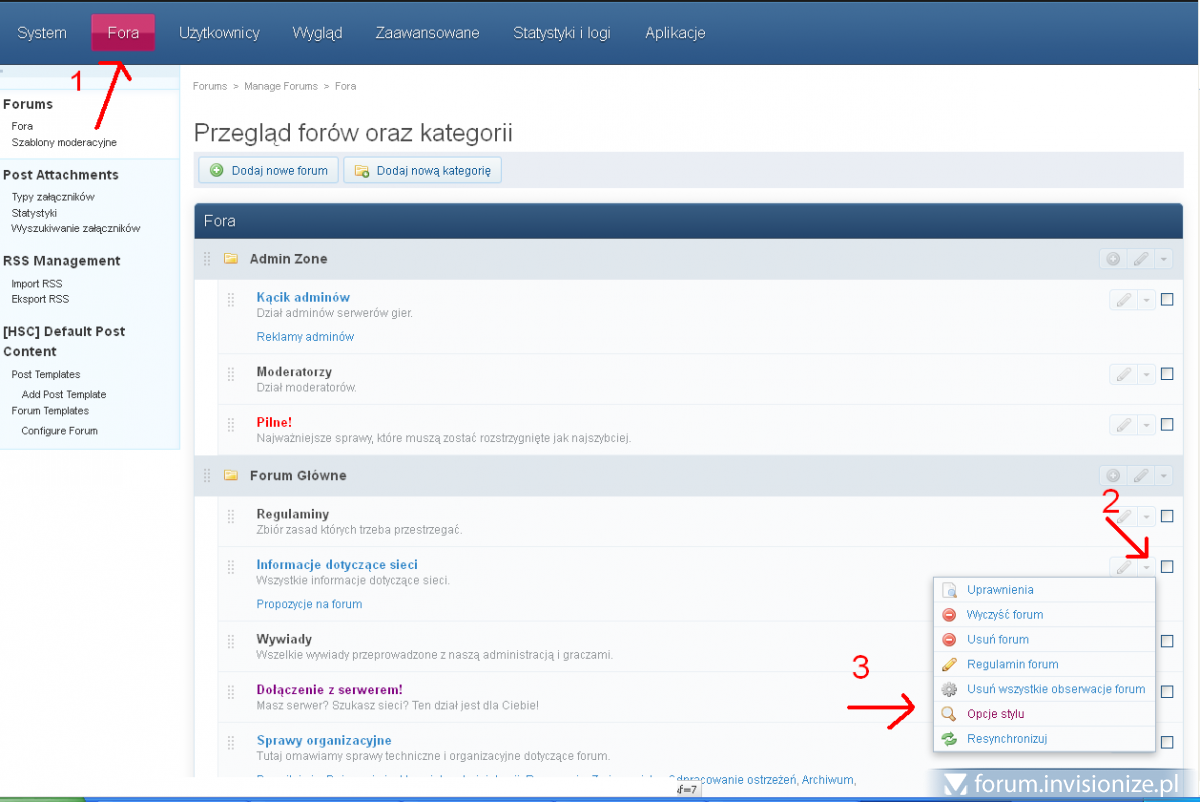The width and height of the screenshot is (1200, 802).
Task: Select the Moderatorzy forum checkbox
Action: pyautogui.click(x=1167, y=374)
